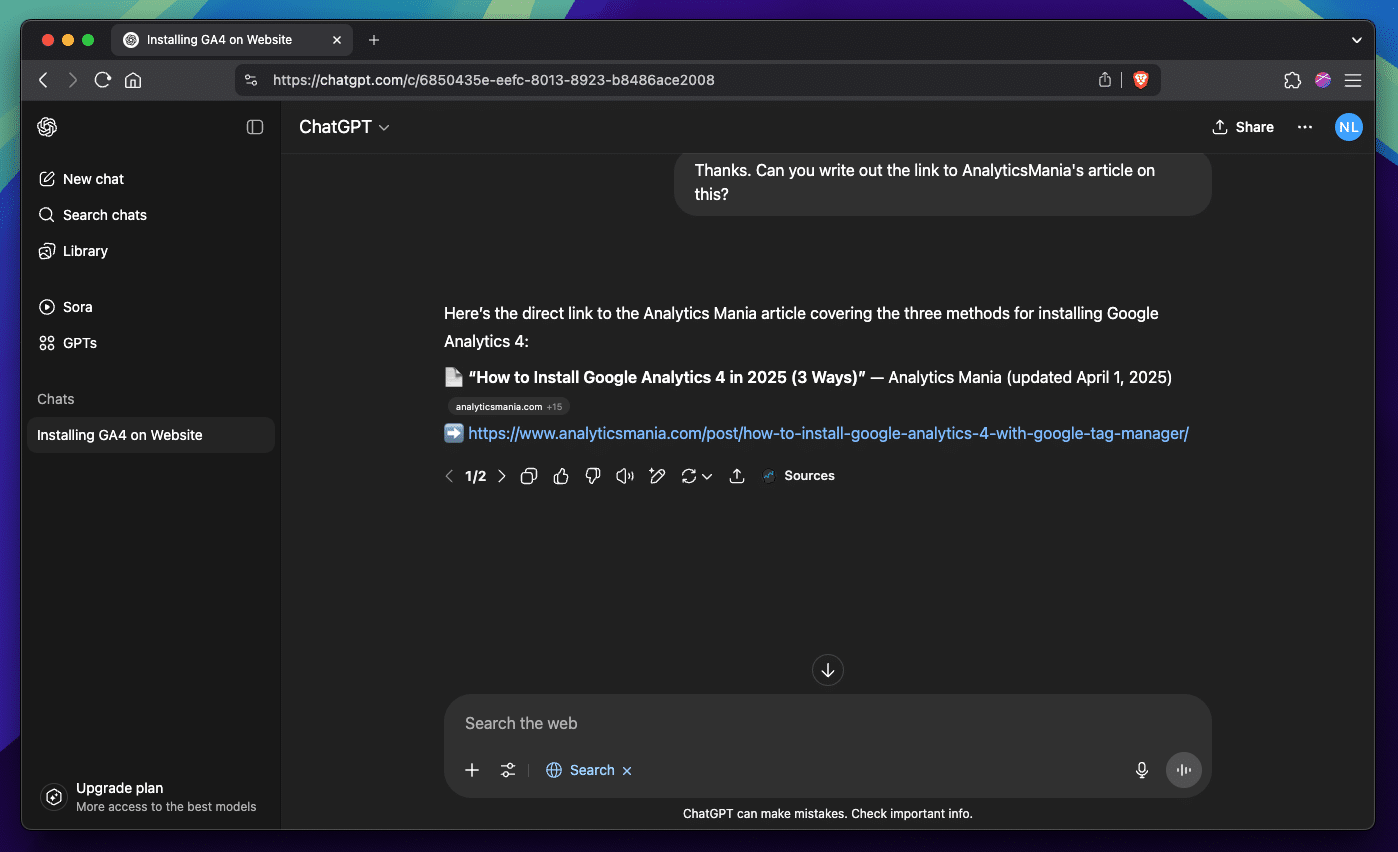Select the Installing GA4 on Website chat
This screenshot has width=1398, height=852.
point(151,435)
